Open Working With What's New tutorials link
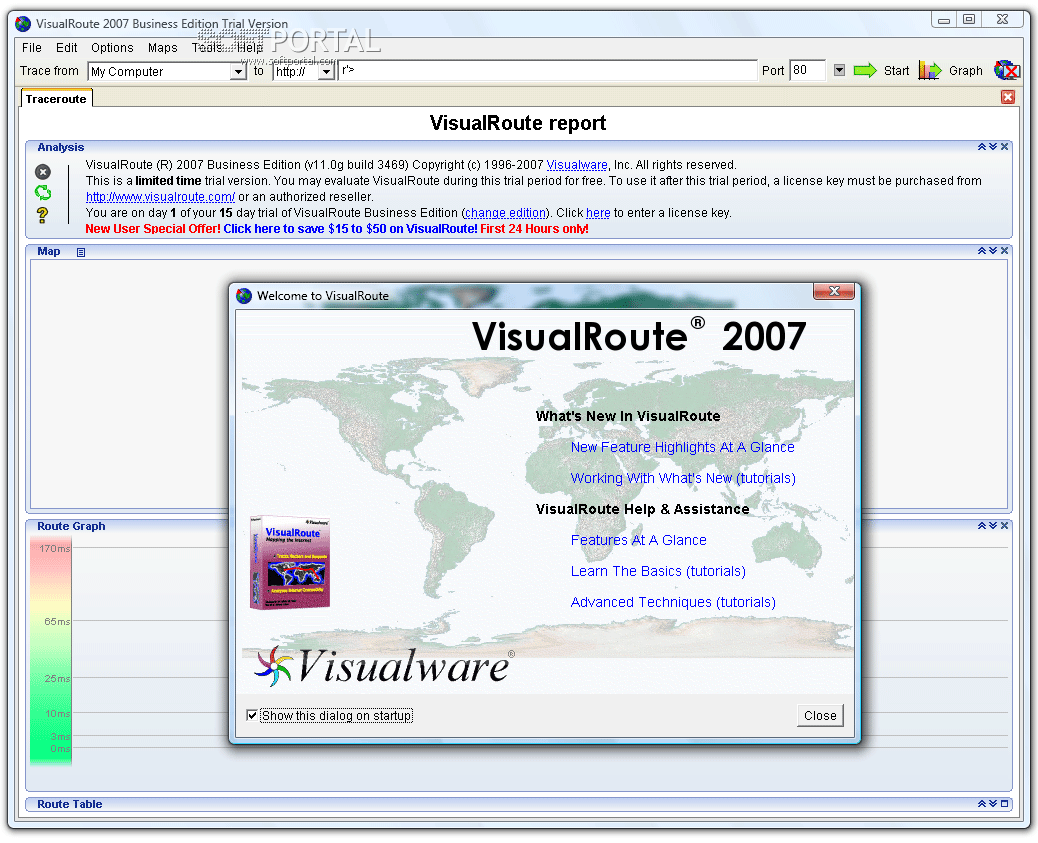This screenshot has height=843, width=1038. click(683, 478)
